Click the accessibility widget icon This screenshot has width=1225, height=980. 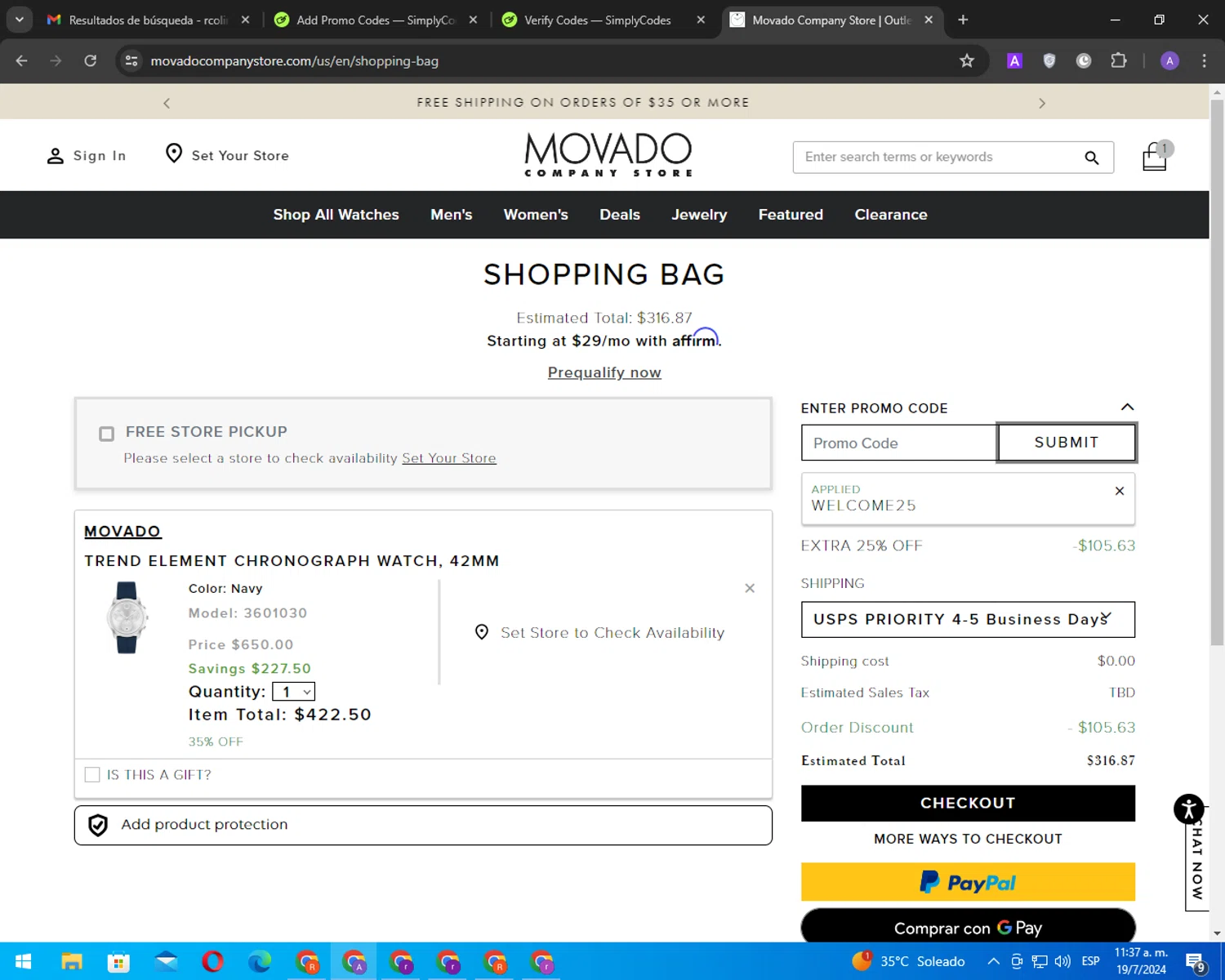(1189, 809)
